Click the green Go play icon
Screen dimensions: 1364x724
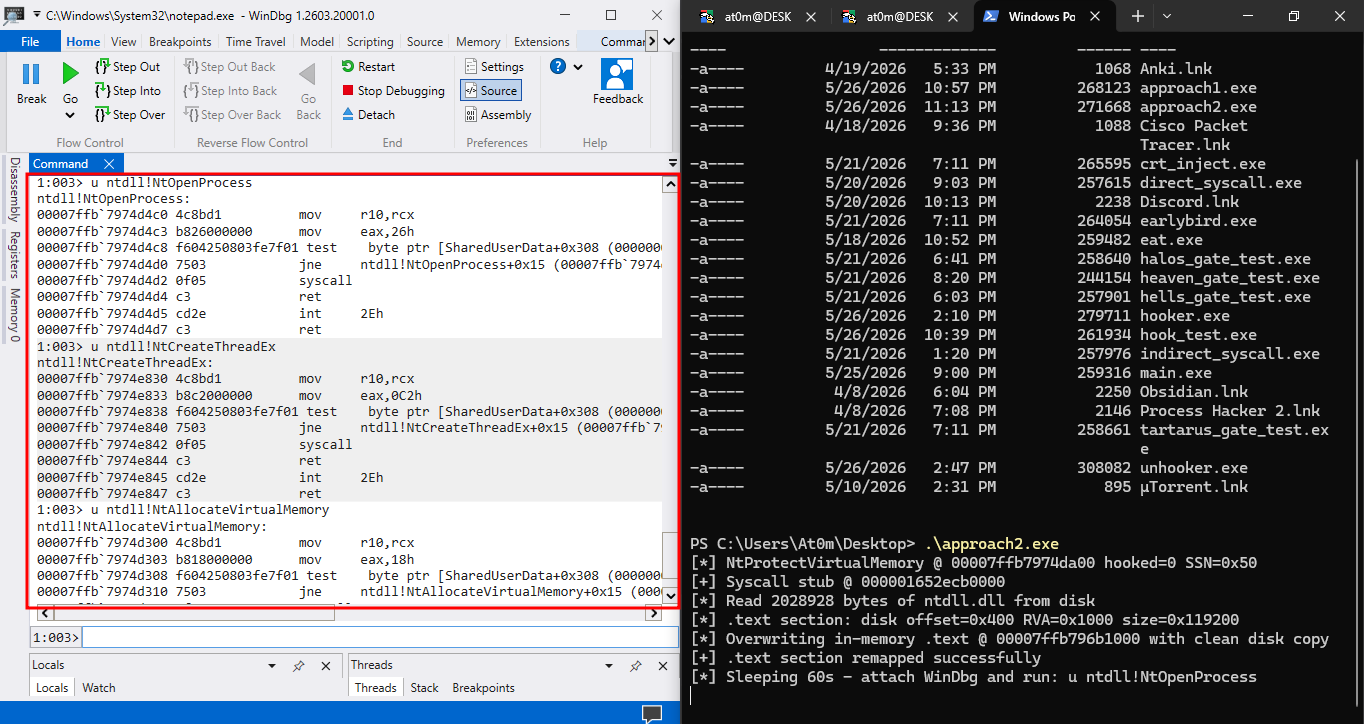tap(70, 74)
